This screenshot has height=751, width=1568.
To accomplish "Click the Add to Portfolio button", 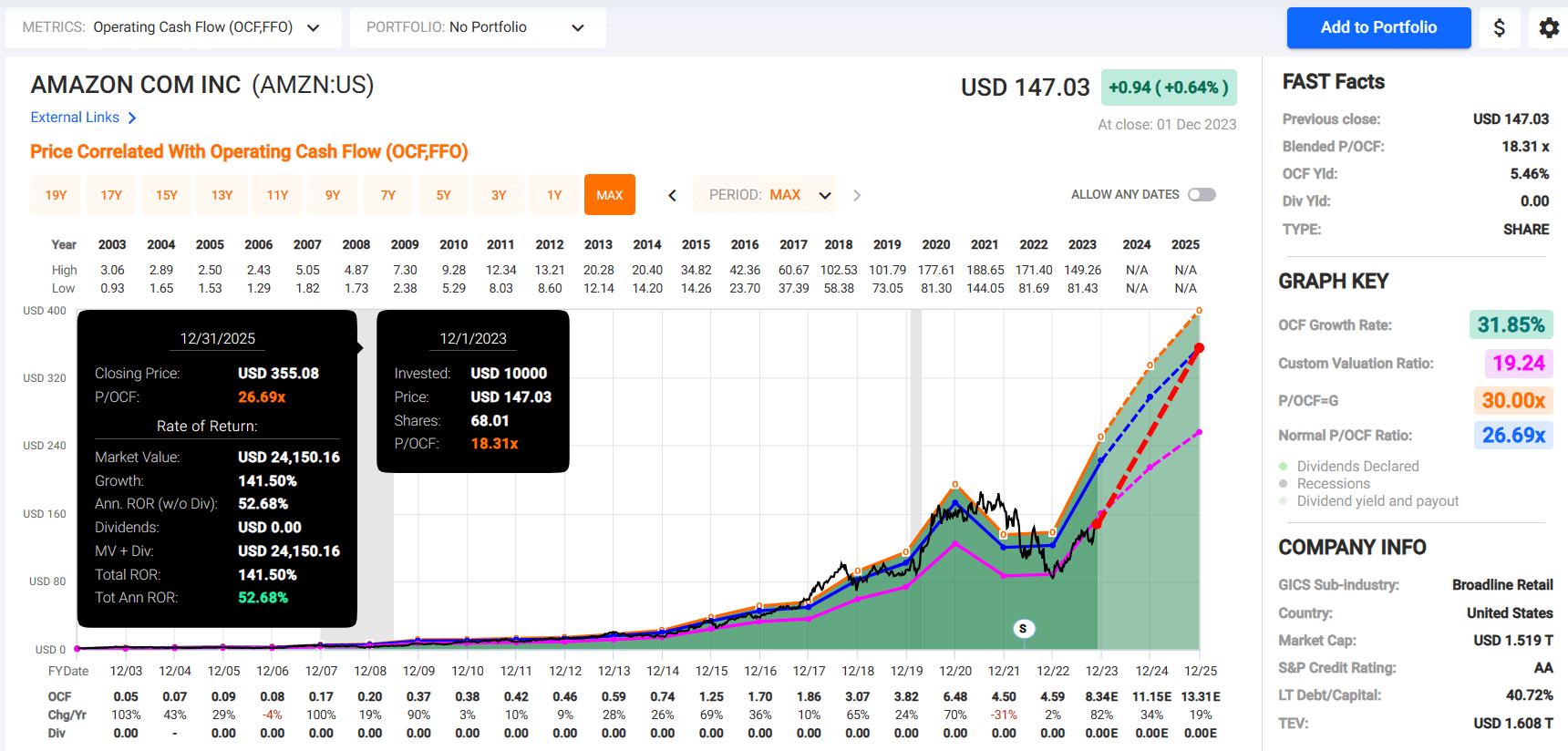I will tap(1378, 27).
